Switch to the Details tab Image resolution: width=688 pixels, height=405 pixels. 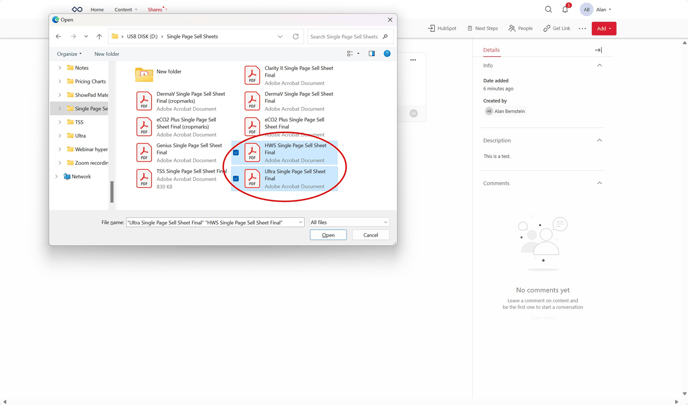pyautogui.click(x=491, y=50)
